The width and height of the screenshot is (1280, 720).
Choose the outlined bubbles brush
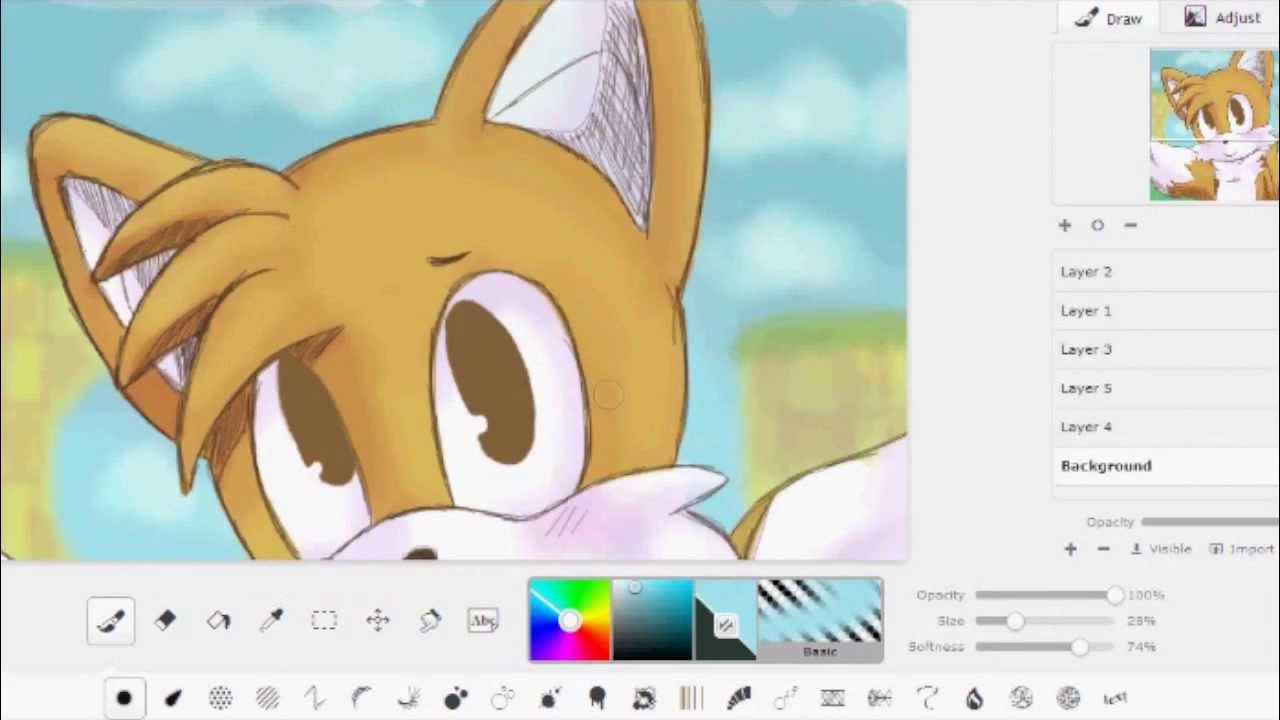[502, 698]
